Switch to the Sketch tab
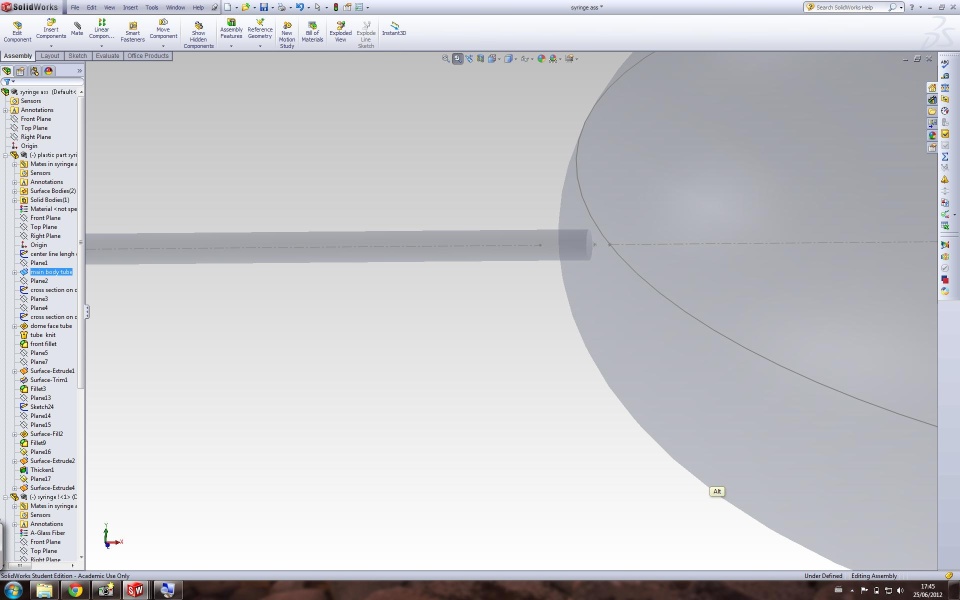The width and height of the screenshot is (960, 600). (x=77, y=56)
